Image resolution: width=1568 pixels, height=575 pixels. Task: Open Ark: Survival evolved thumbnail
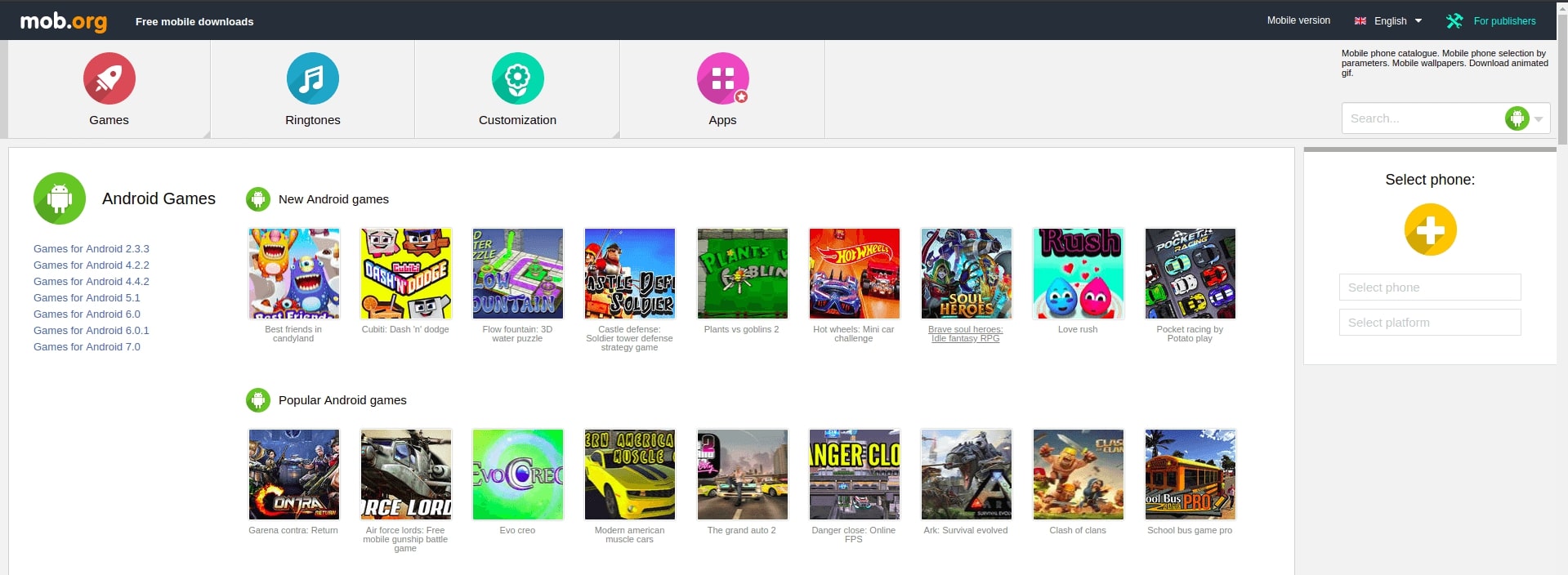(967, 475)
